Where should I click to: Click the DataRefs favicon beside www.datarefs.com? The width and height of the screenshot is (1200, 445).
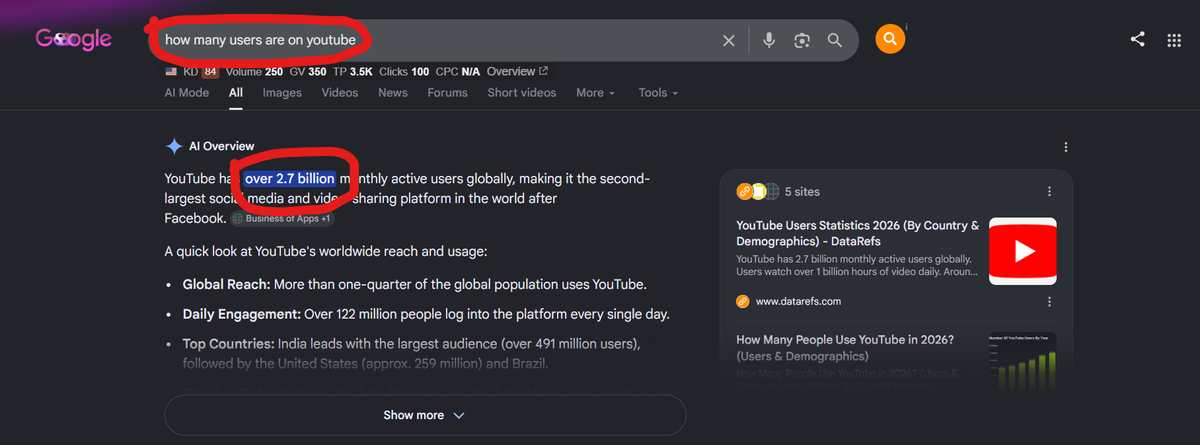click(743, 301)
